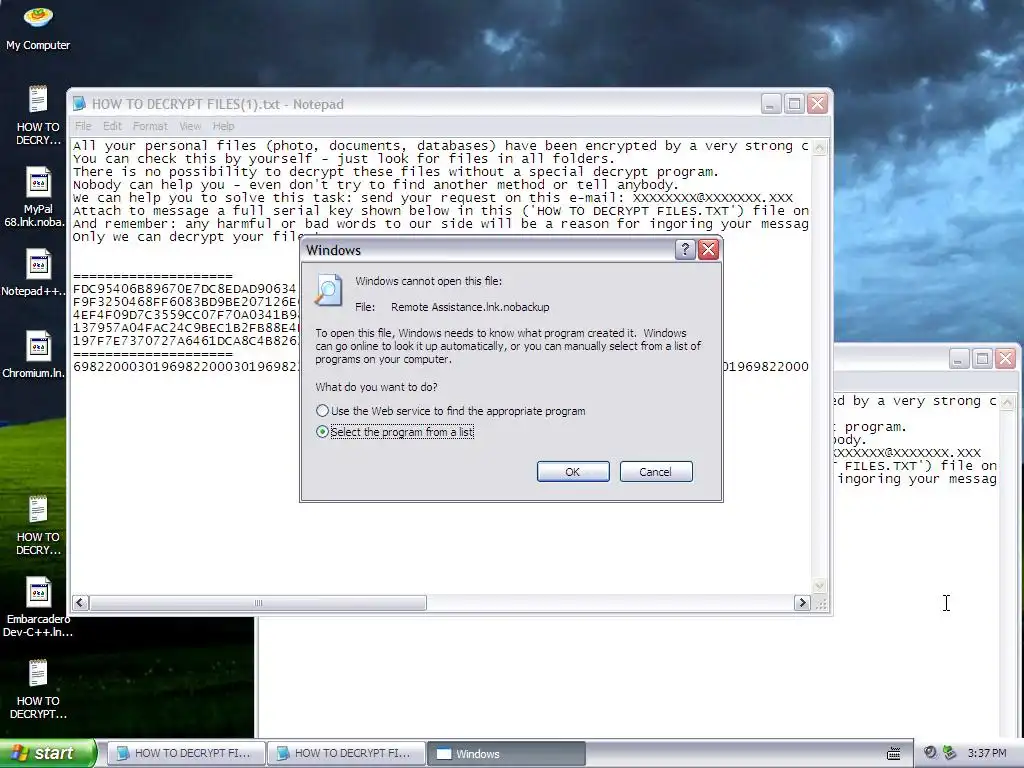Click the vertical scrollbar up arrow in front Notepad
The image size is (1024, 768).
(x=819, y=147)
